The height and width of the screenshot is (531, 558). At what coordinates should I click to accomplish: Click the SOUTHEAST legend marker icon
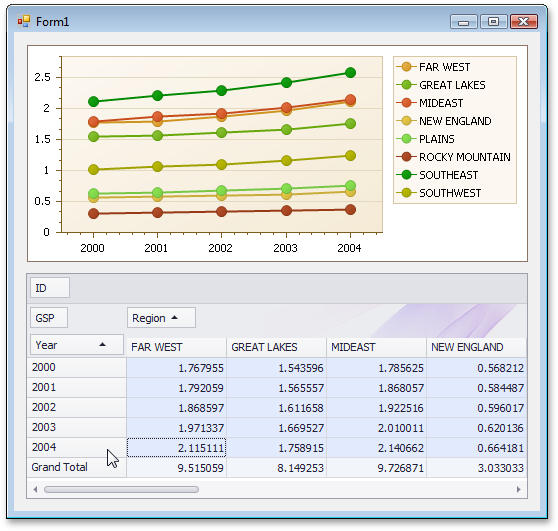point(406,175)
